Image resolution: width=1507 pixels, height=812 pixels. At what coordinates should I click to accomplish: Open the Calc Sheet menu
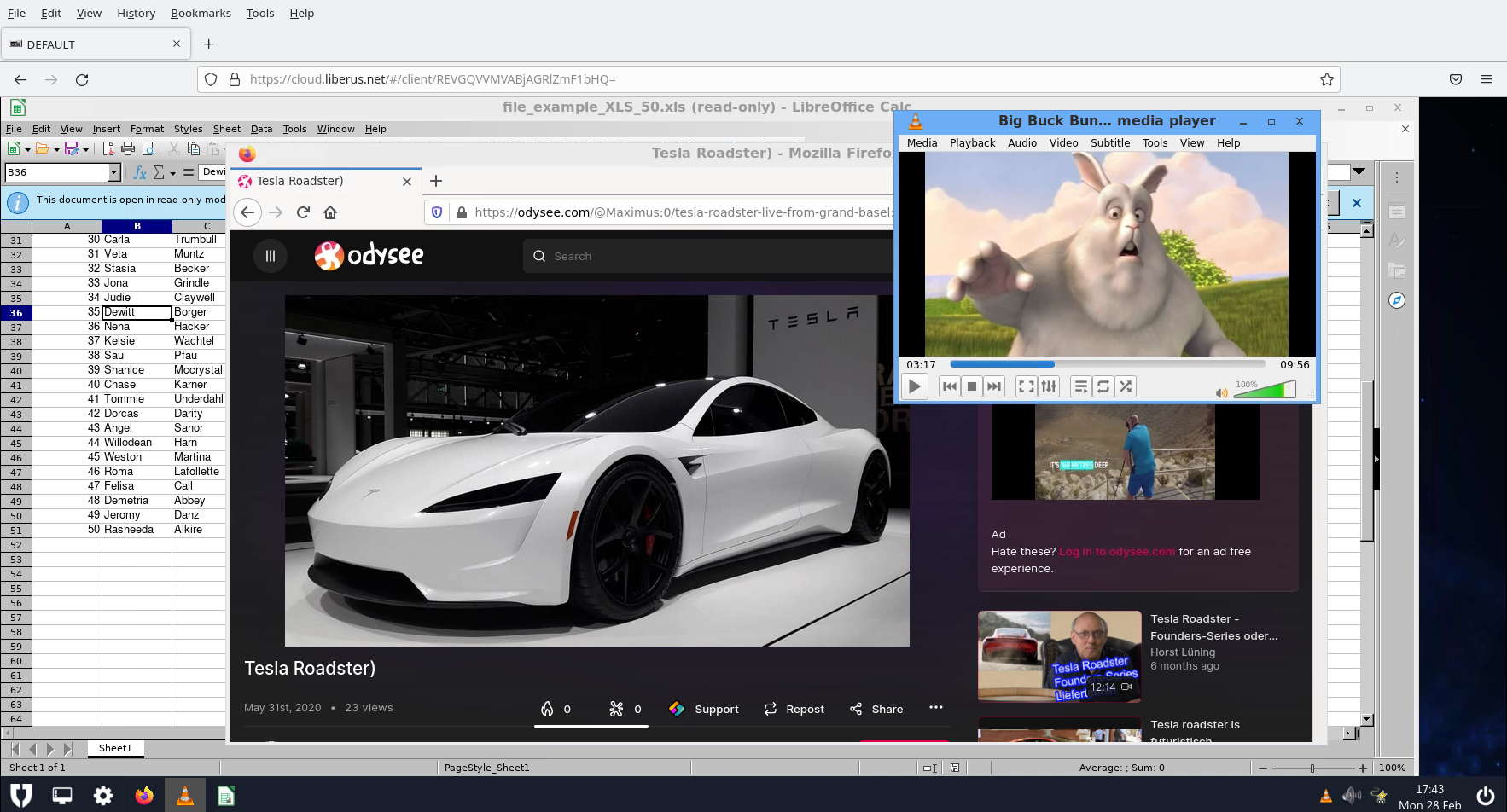(x=226, y=129)
